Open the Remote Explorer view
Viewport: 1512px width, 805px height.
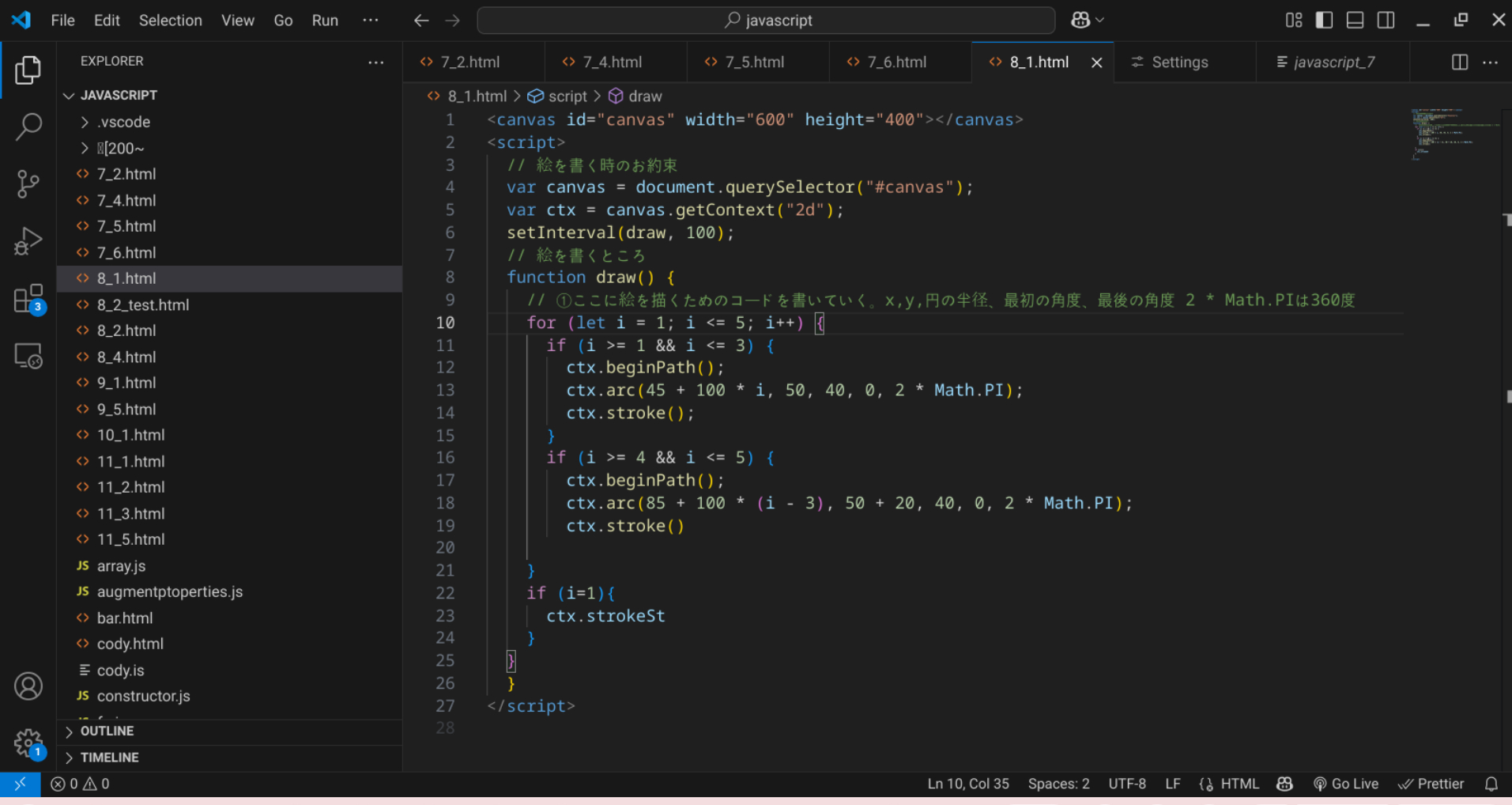click(x=28, y=357)
